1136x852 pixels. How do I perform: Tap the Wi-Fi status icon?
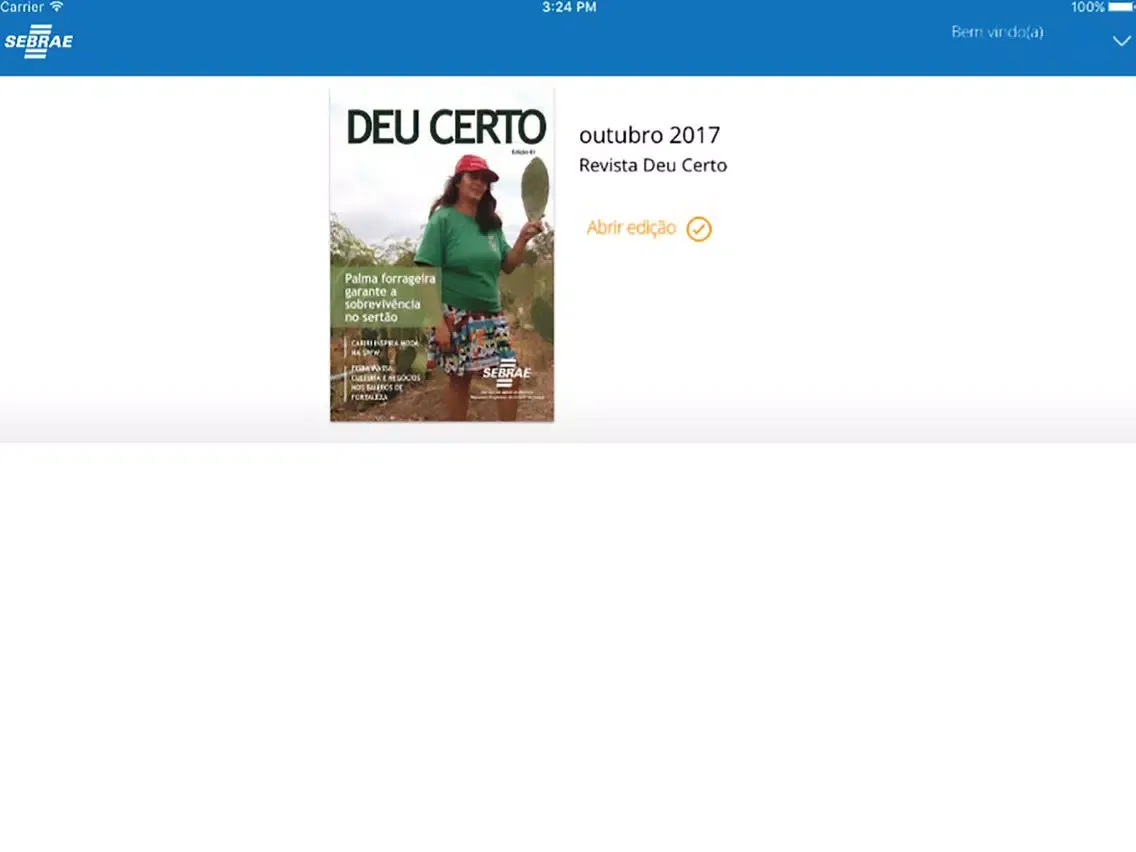pos(57,7)
